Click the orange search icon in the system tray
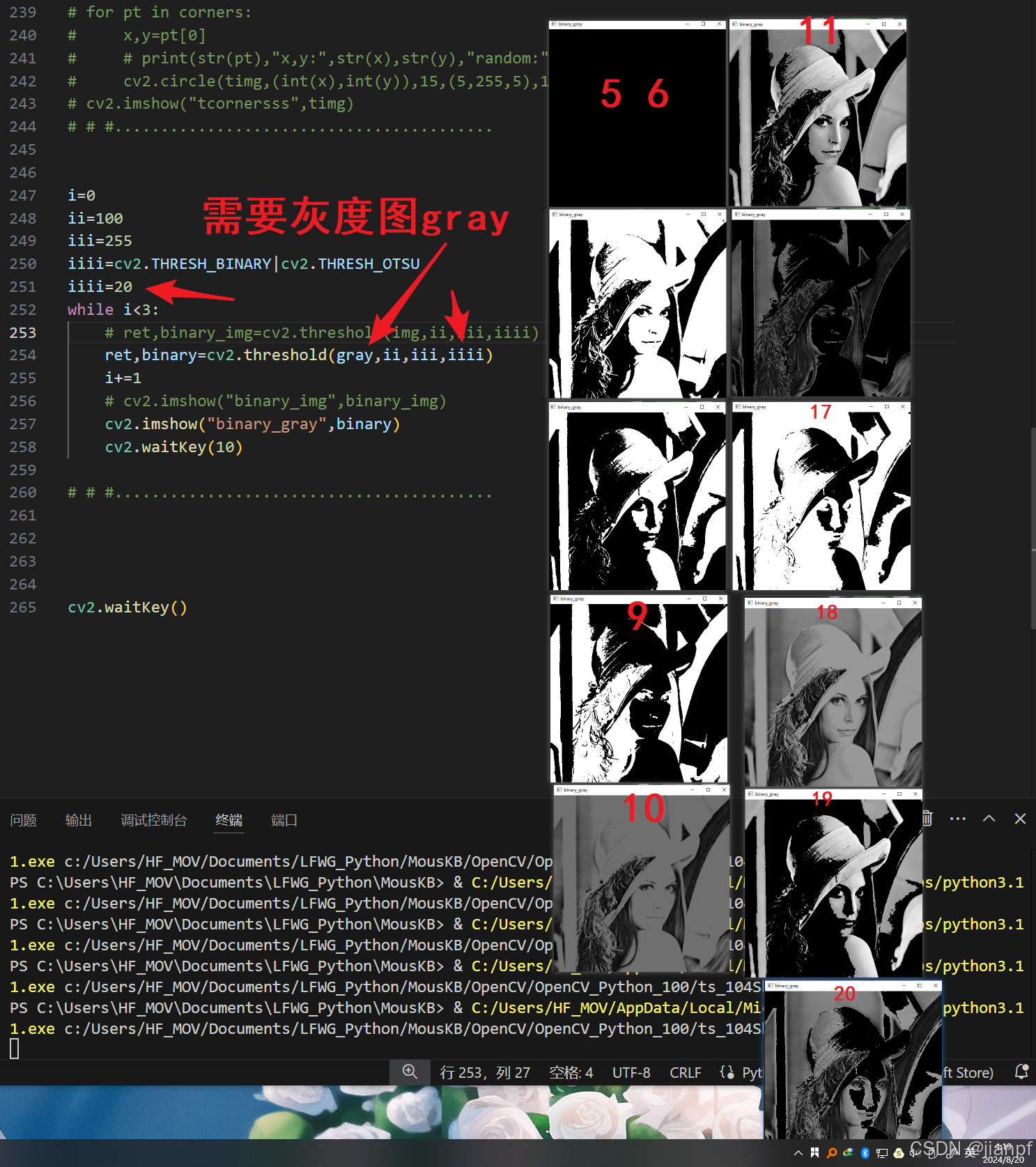 tap(831, 1153)
